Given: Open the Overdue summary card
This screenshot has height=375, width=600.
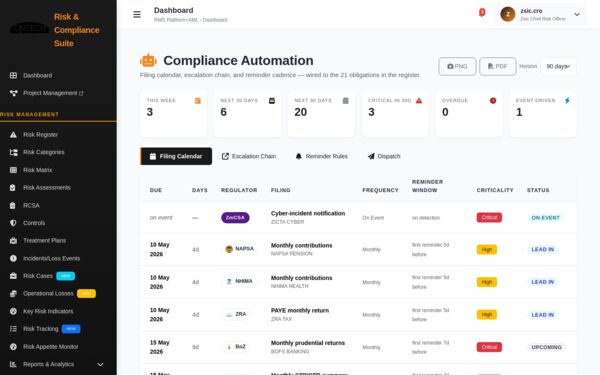Looking at the screenshot, I should (469, 114).
